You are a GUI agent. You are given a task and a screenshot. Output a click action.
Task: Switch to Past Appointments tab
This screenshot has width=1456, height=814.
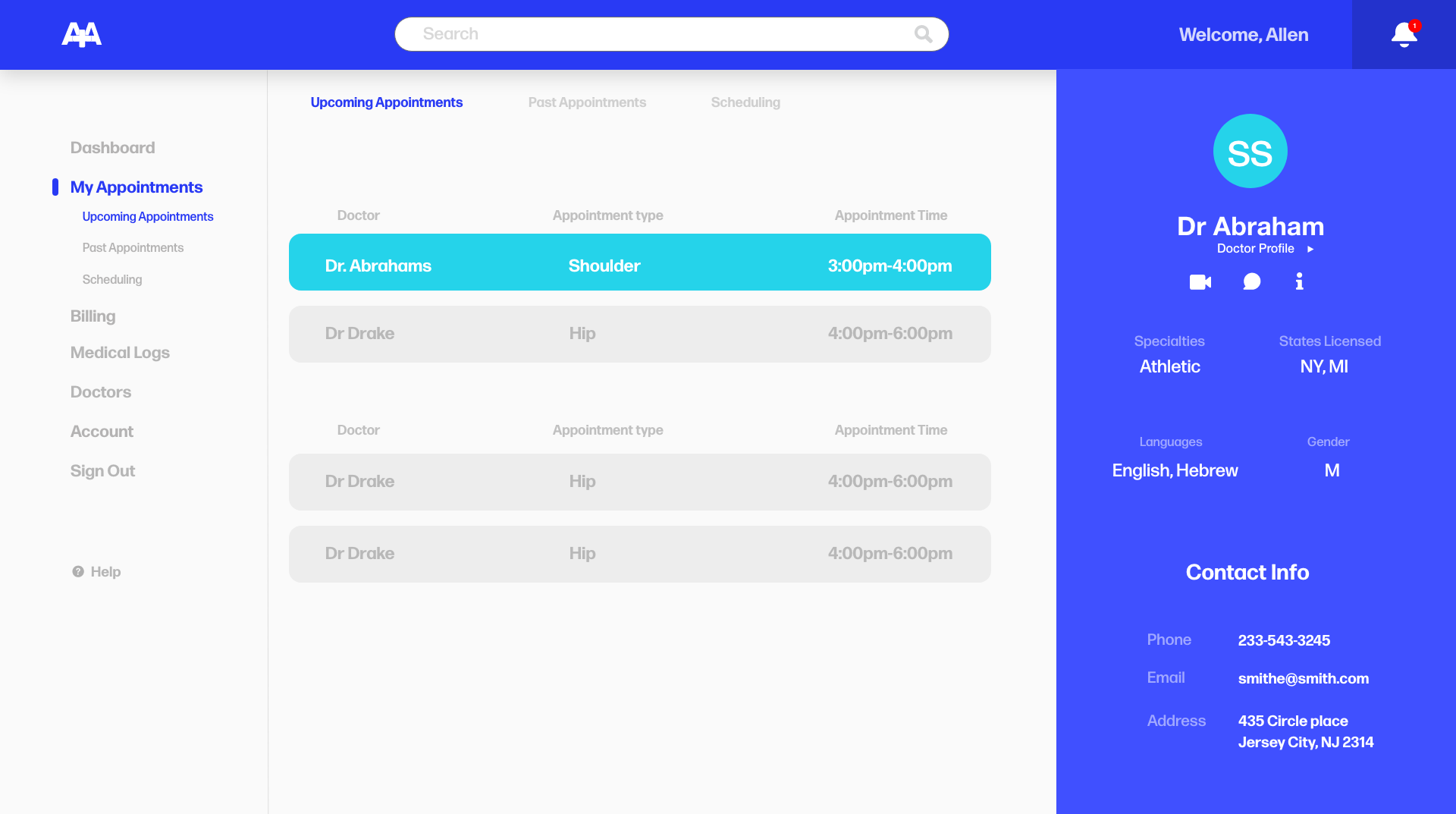(587, 102)
